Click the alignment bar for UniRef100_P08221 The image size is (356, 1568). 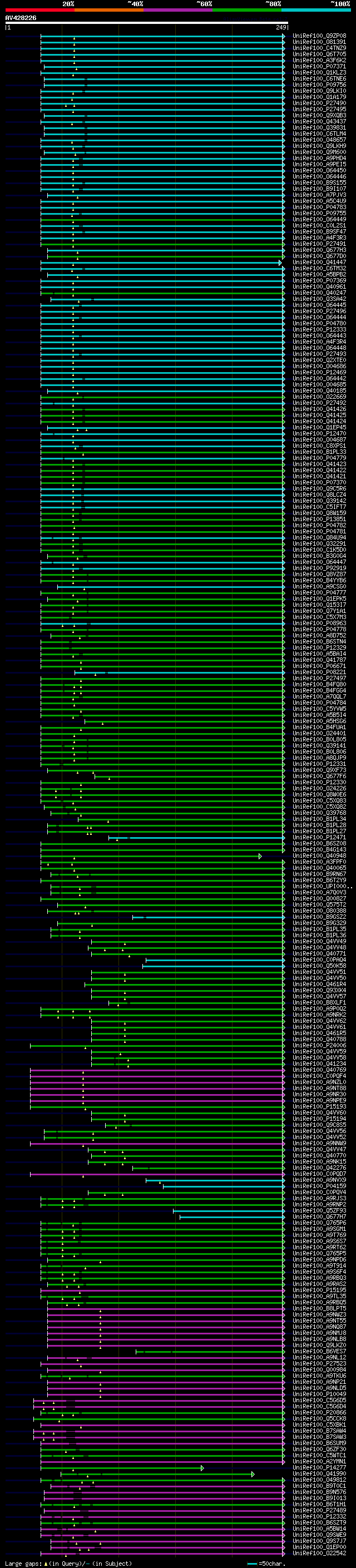click(180, 672)
